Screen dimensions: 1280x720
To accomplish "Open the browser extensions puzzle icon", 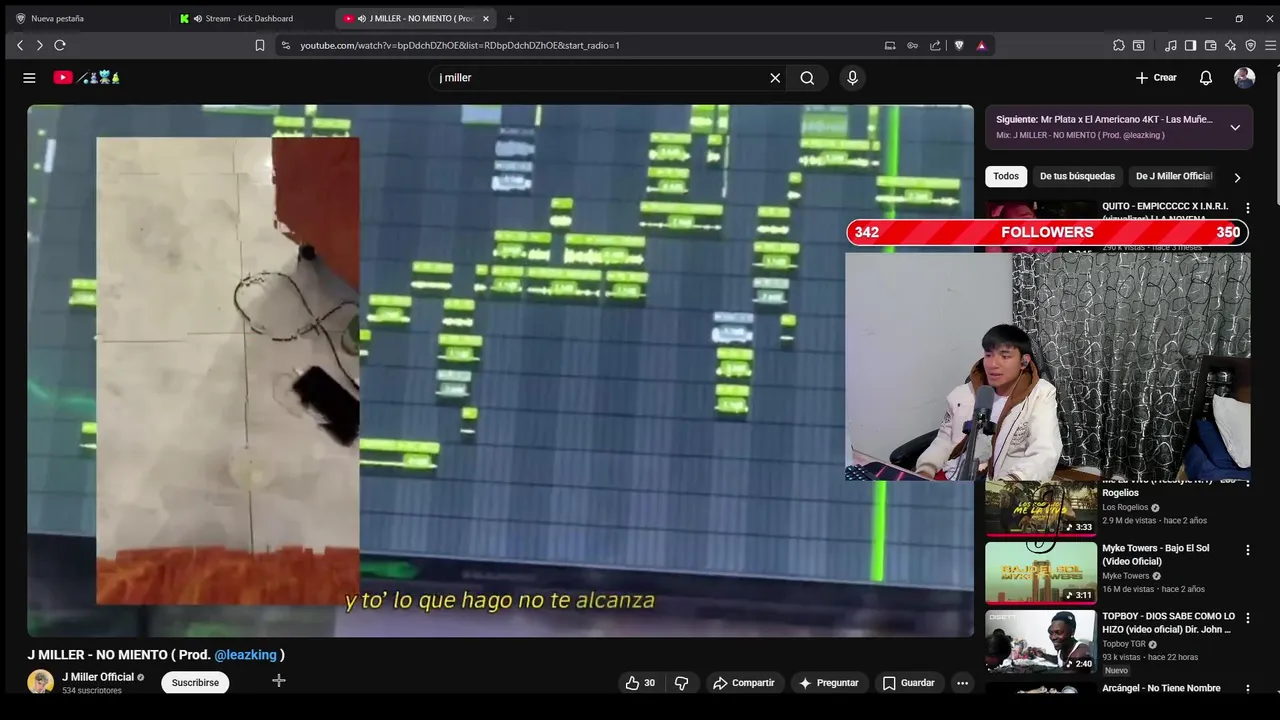I will (x=1119, y=45).
